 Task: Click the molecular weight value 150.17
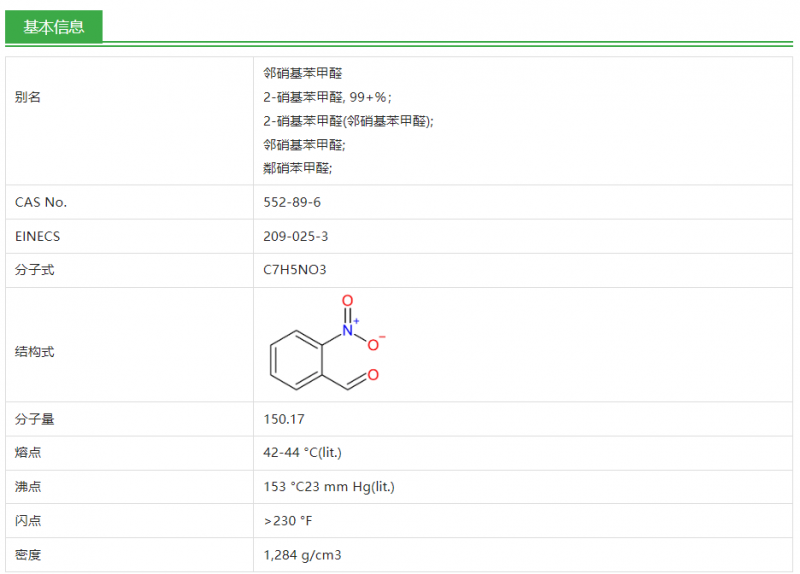pos(284,419)
